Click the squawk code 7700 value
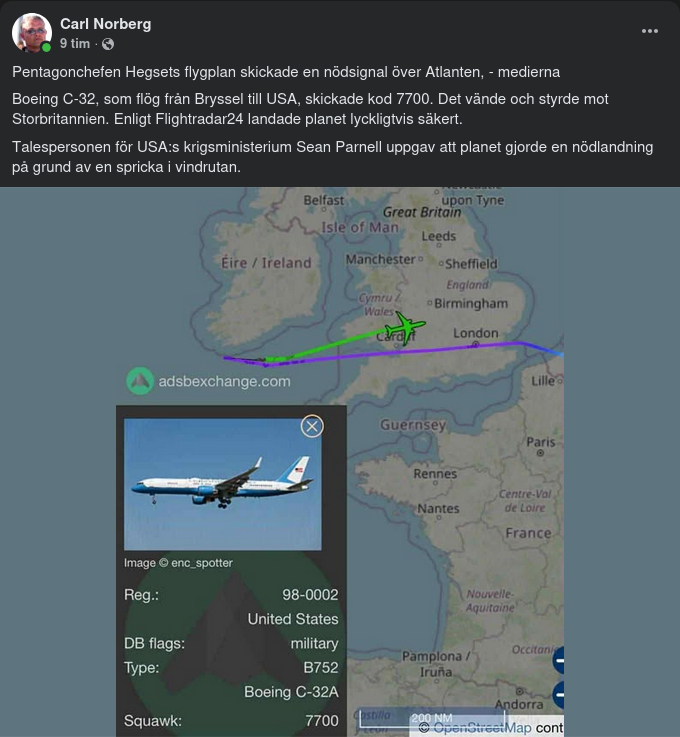The height and width of the screenshot is (737, 680). click(322, 720)
